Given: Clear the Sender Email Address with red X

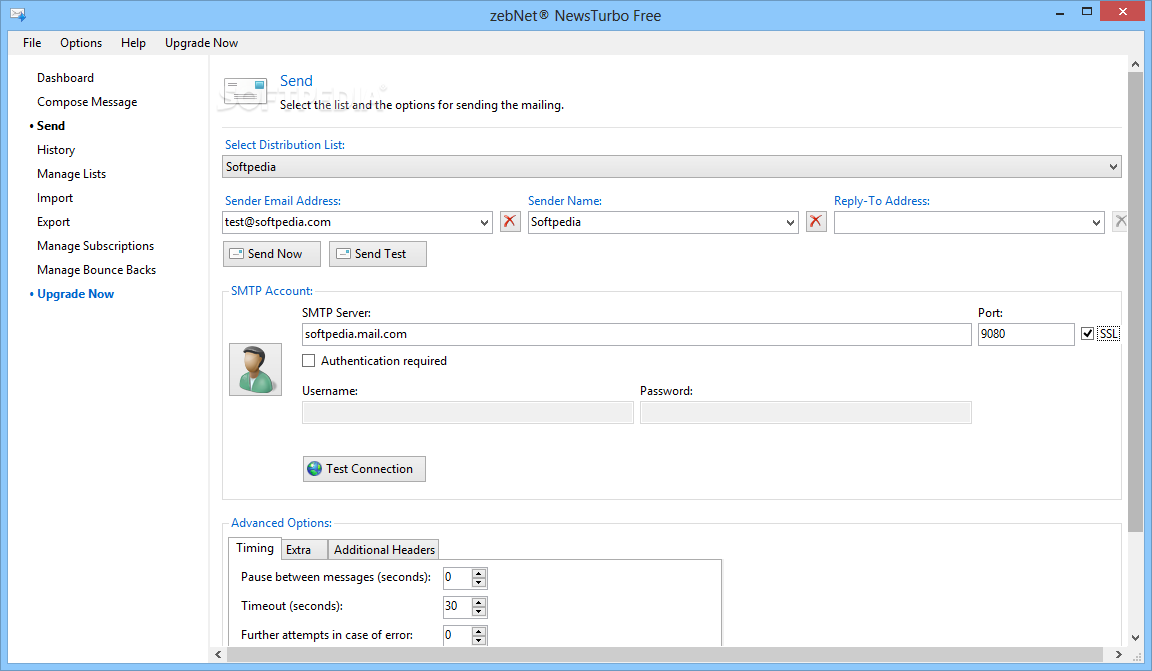Looking at the screenshot, I should point(510,221).
